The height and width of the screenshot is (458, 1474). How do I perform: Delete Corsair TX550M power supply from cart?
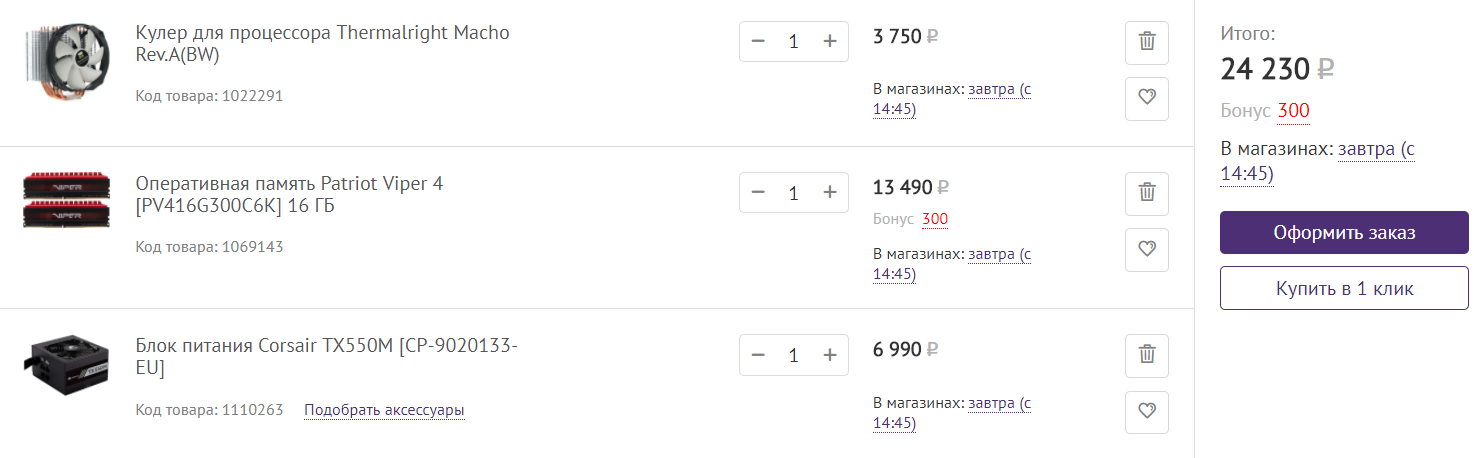[x=1147, y=354]
